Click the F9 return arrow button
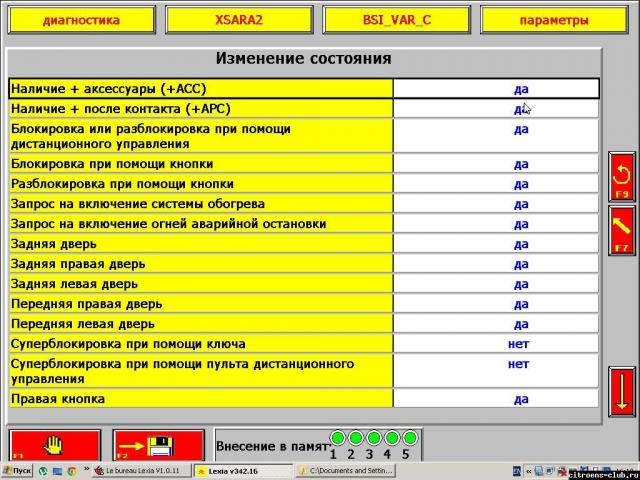This screenshot has width=640, height=480. coord(621,175)
